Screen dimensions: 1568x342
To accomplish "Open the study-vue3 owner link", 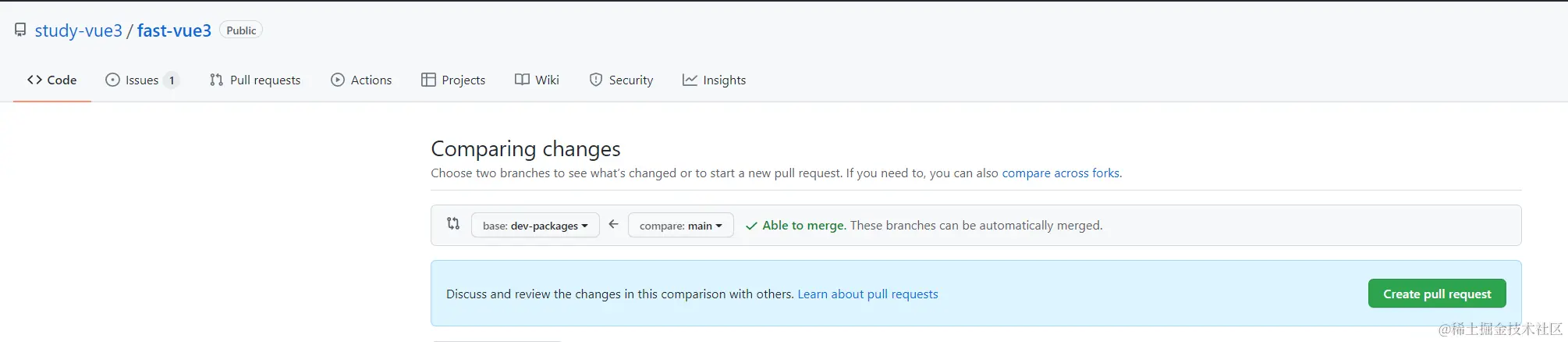I will 79,30.
